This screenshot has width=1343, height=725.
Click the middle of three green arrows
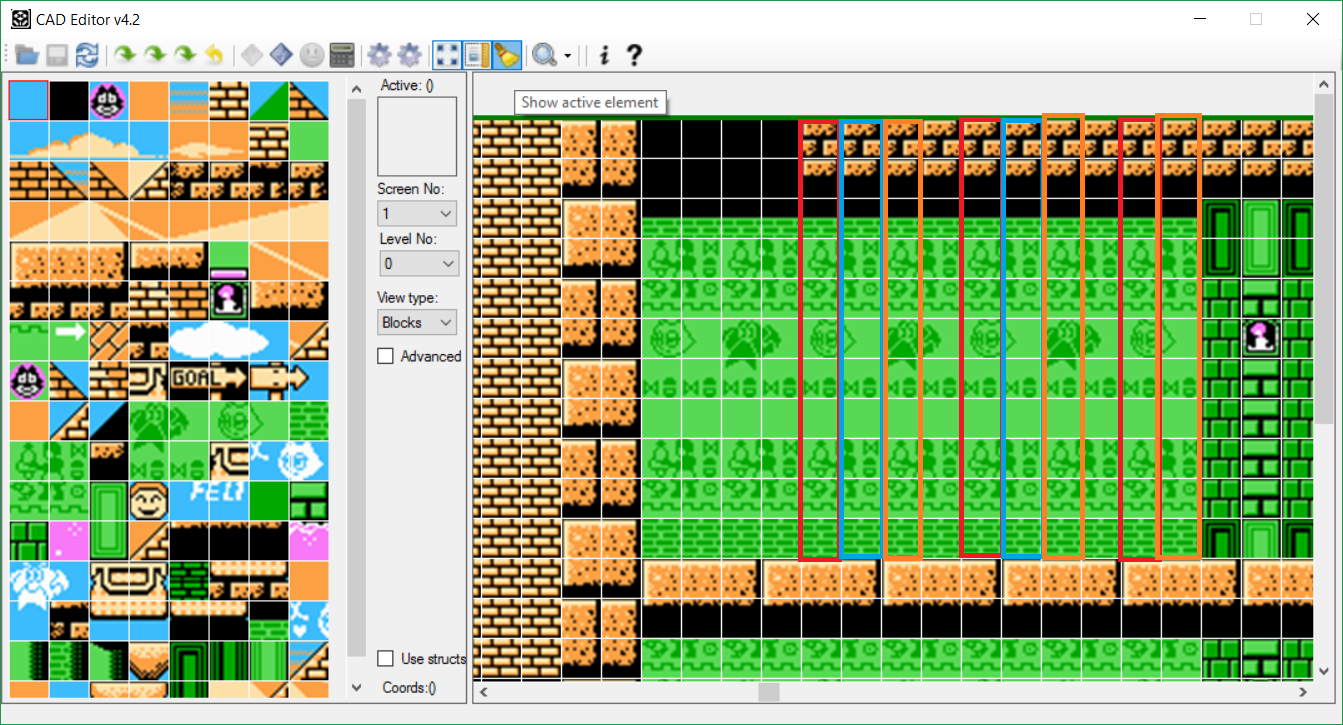coord(155,55)
